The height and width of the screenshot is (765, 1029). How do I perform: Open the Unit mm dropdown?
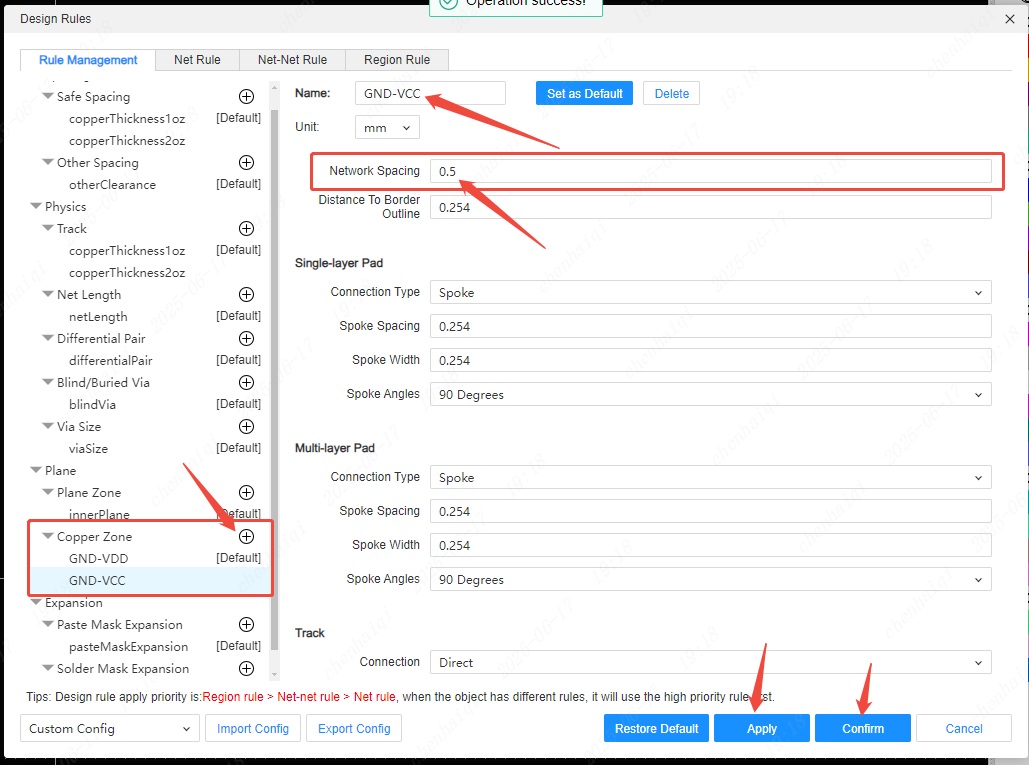click(387, 128)
